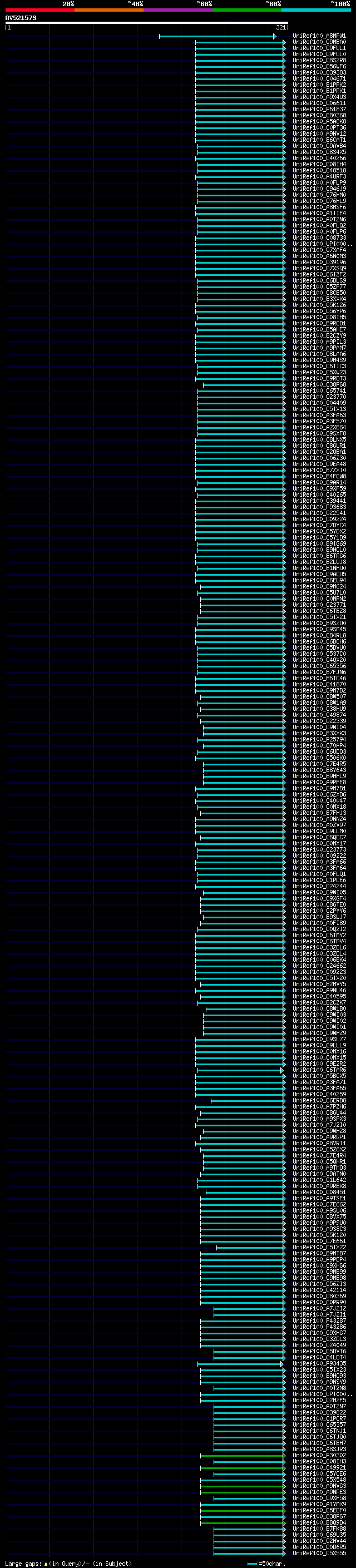Click label UniRef100_P25794
The width and height of the screenshot is (356, 1568).
click(x=319, y=740)
